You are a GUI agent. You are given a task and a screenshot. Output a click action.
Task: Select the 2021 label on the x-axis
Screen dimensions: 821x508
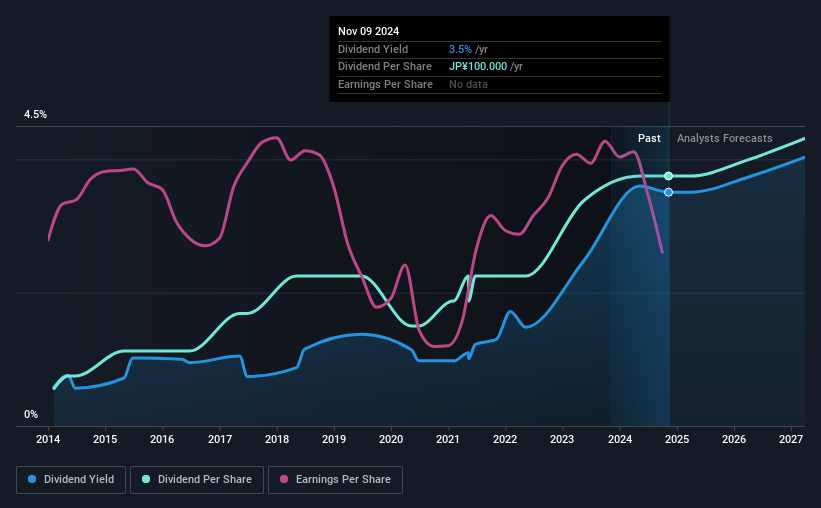click(x=448, y=439)
